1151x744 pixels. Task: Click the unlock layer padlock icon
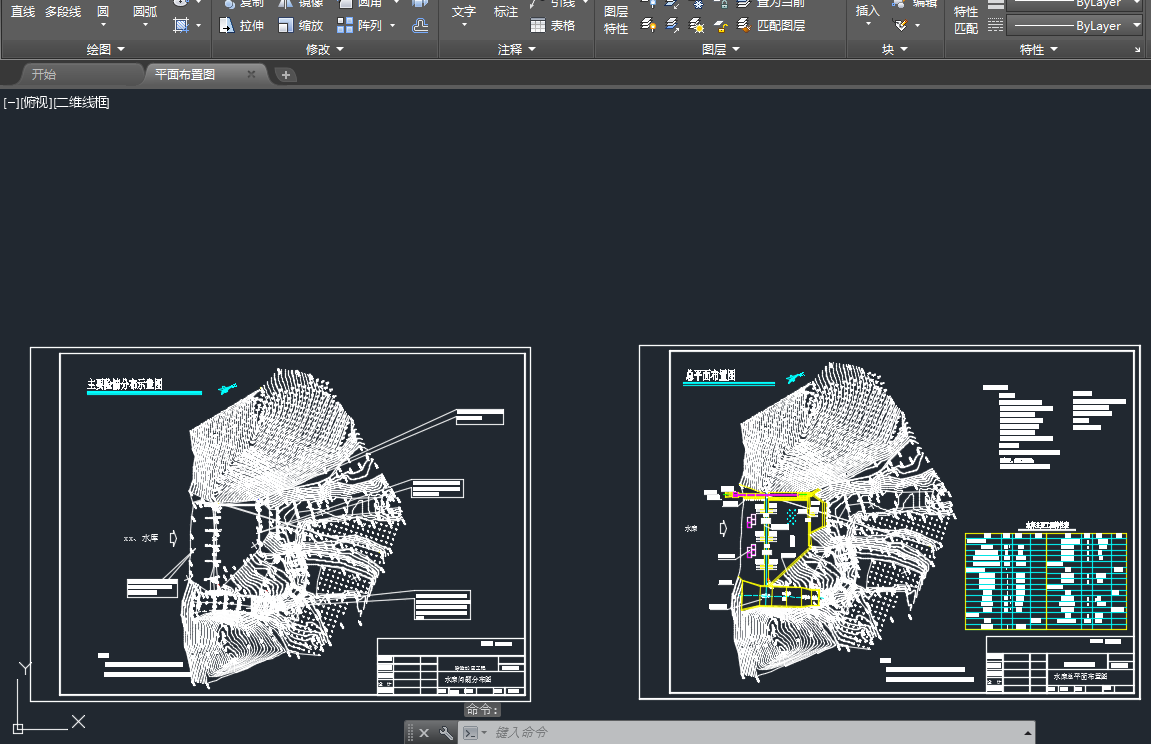pyautogui.click(x=720, y=26)
